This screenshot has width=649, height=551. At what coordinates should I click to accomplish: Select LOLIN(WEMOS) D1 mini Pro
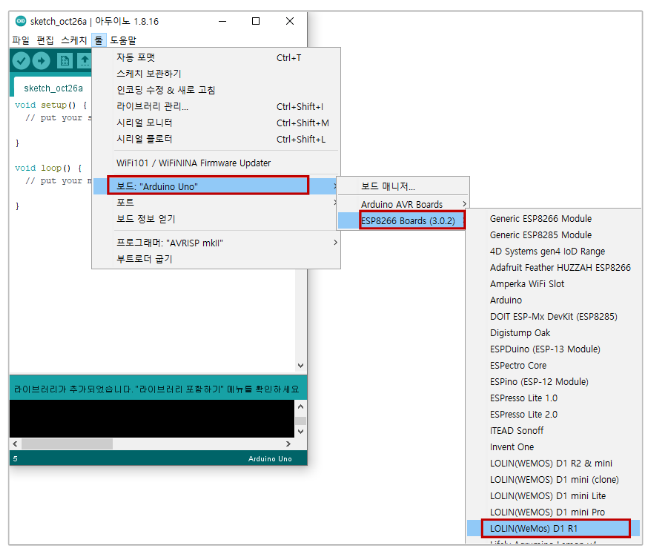point(554,512)
